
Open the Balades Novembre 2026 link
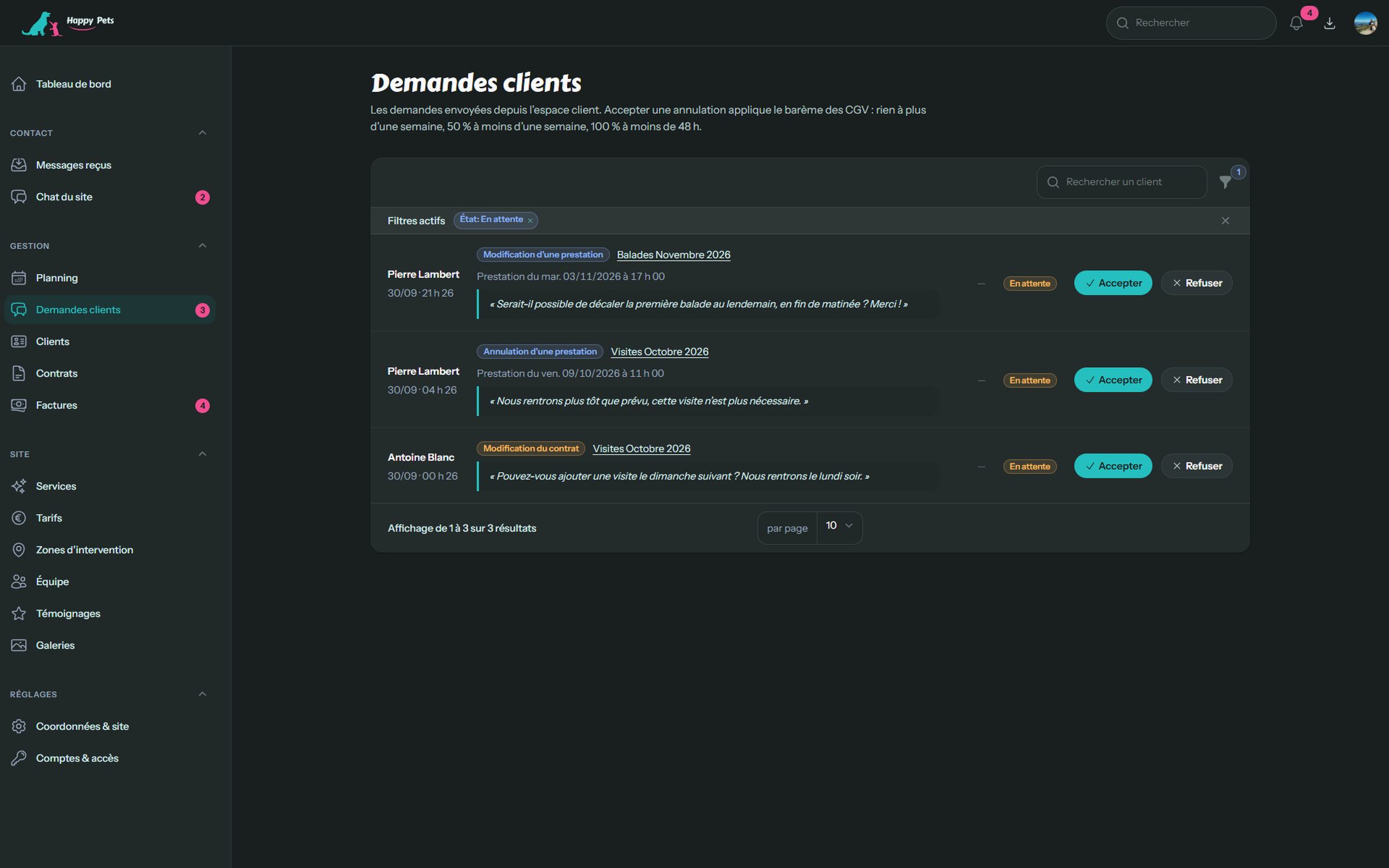(673, 255)
